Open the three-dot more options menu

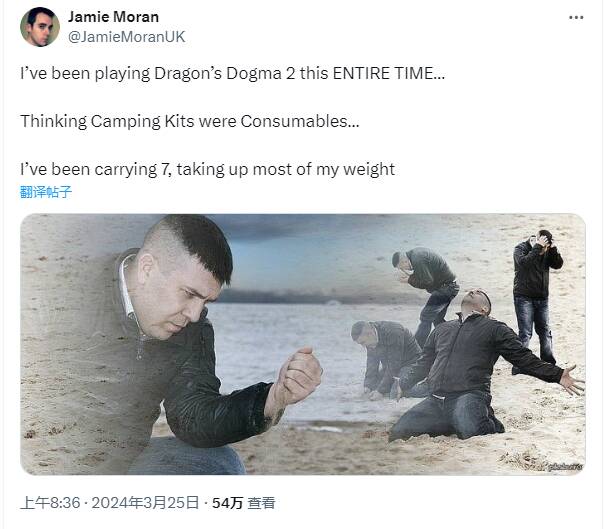[x=576, y=17]
